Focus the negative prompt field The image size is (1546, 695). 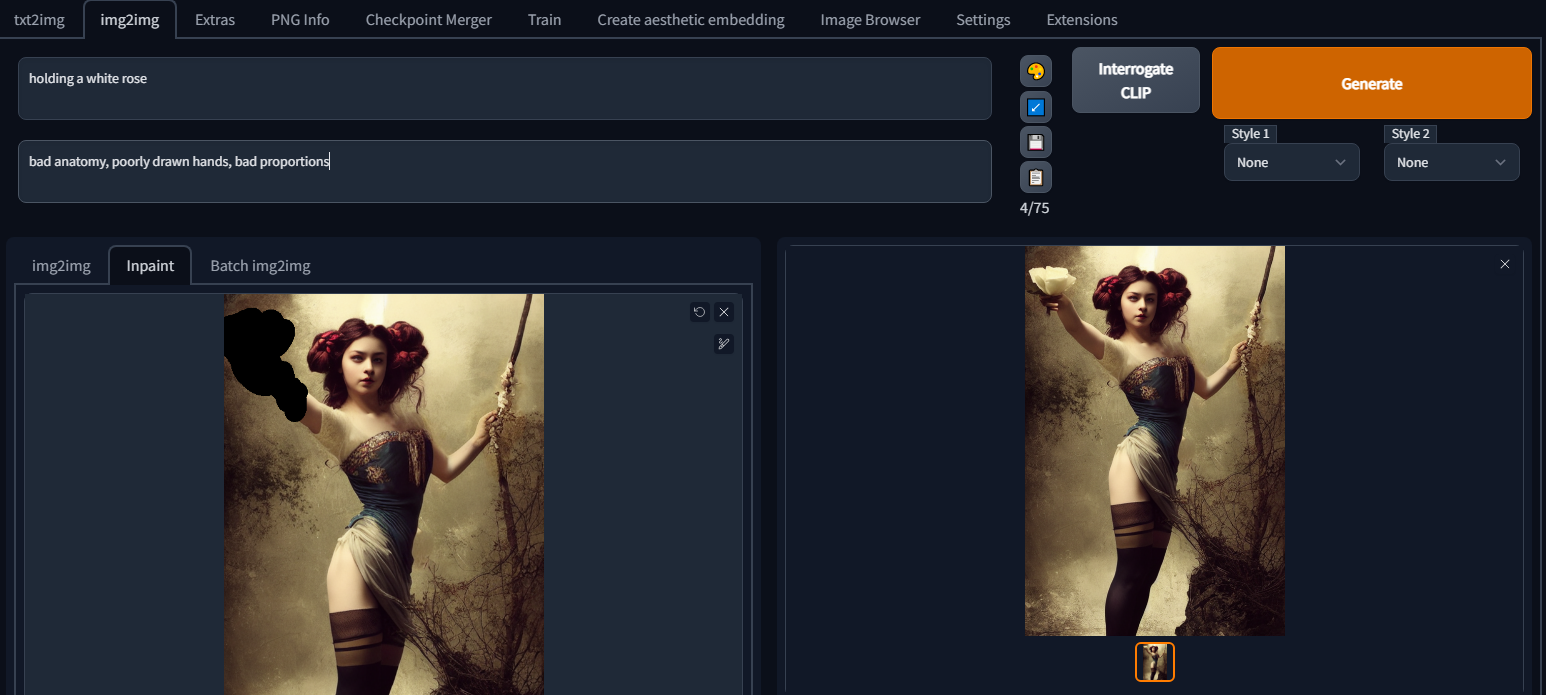click(x=505, y=171)
